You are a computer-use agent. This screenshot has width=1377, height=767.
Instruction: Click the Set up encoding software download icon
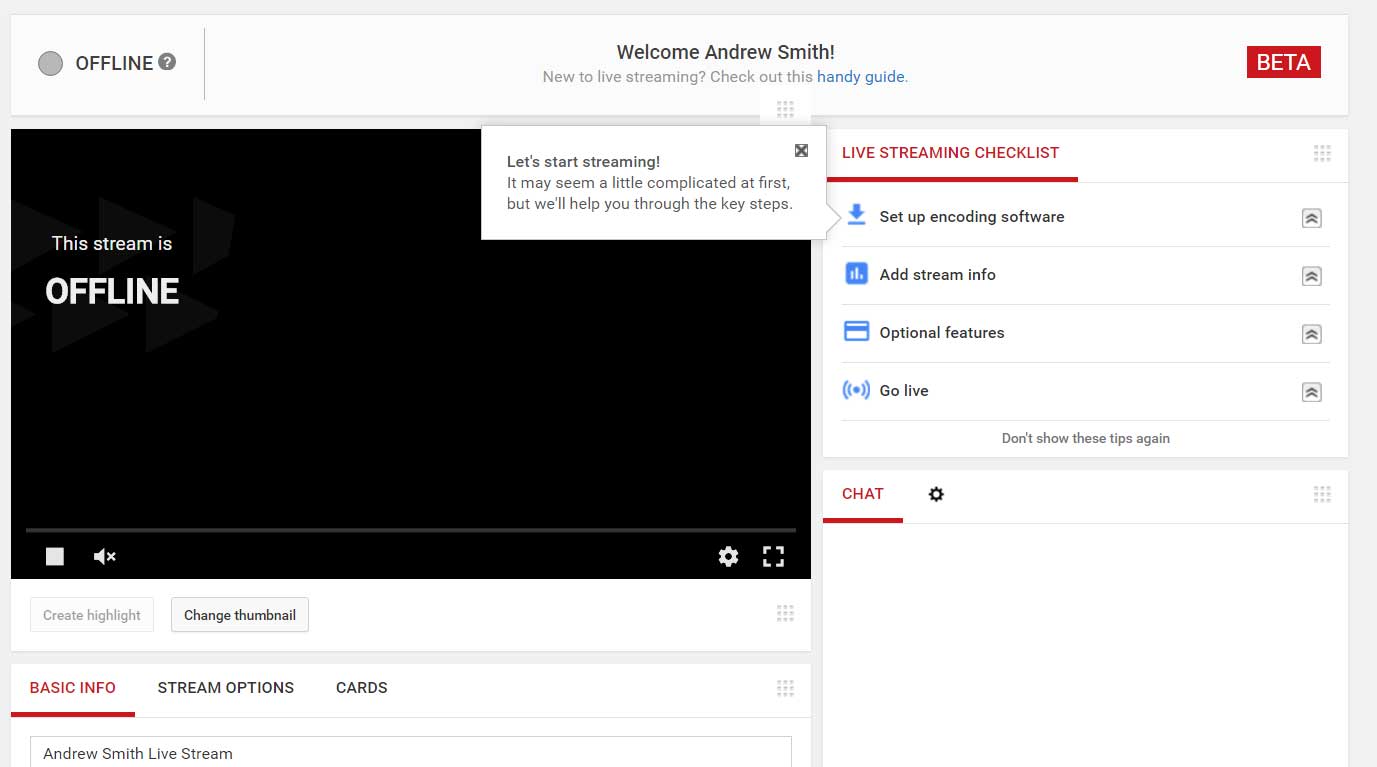[856, 216]
